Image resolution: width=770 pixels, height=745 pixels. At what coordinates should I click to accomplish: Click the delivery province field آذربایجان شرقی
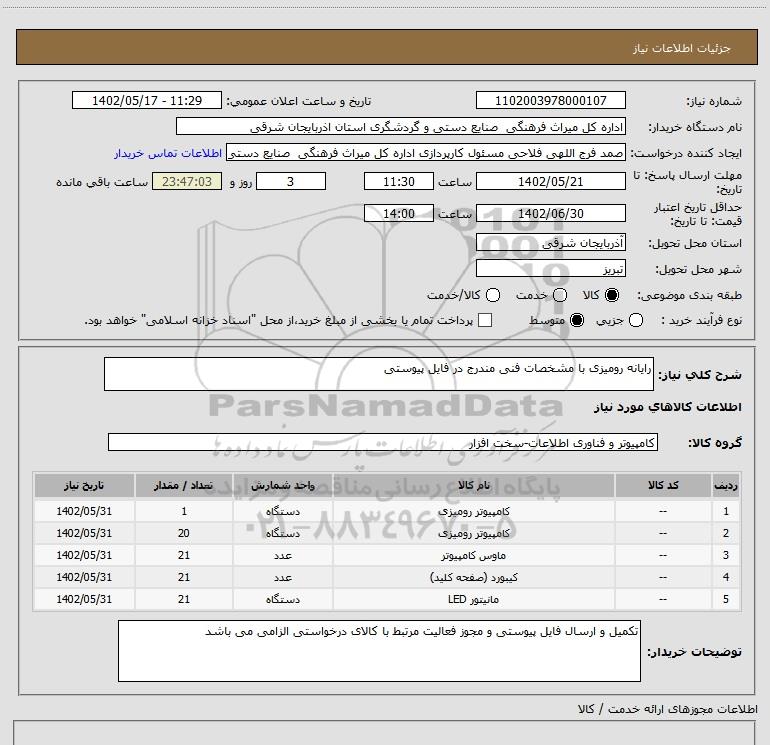[550, 243]
